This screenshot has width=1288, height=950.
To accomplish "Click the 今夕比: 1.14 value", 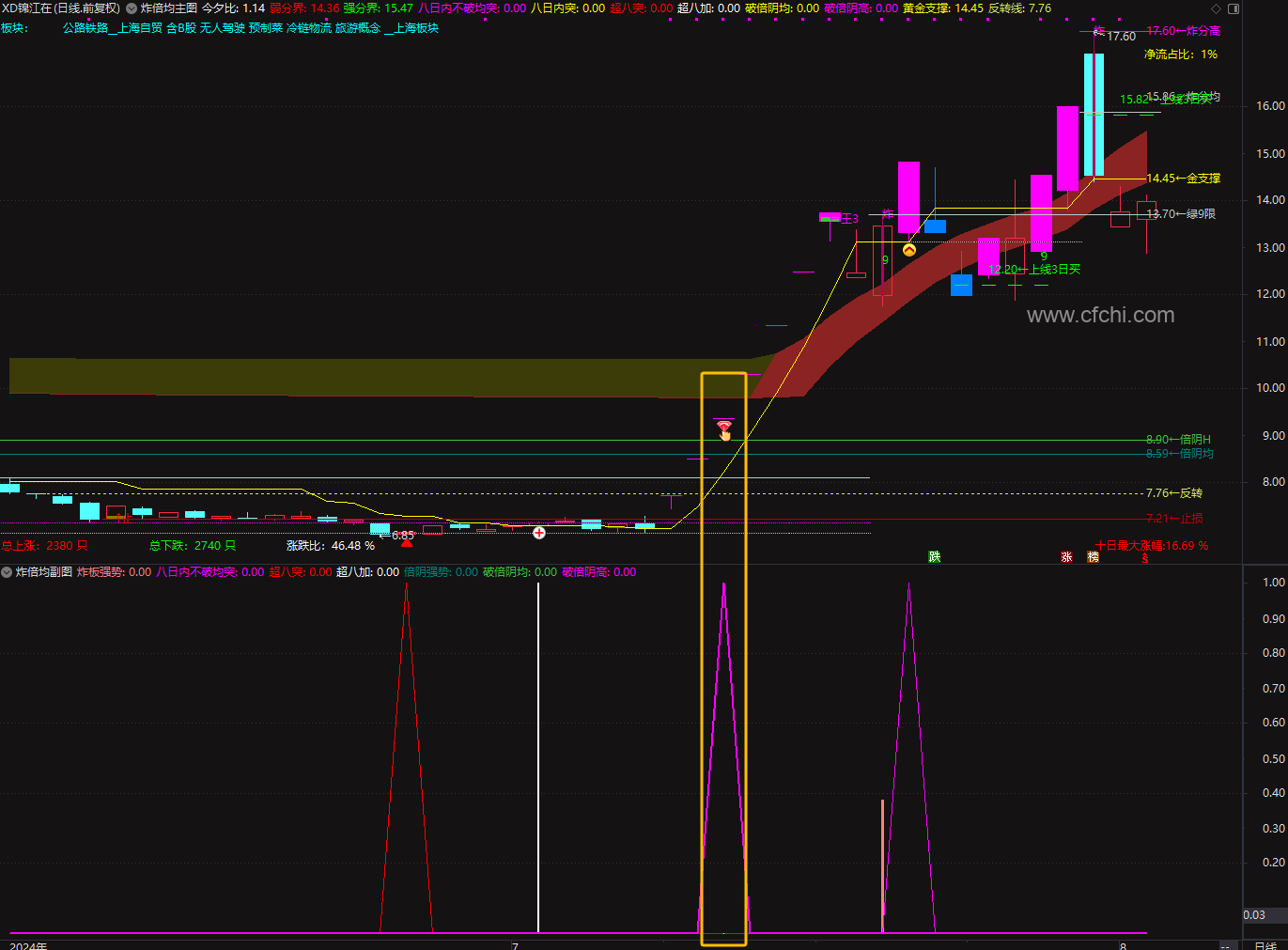I will click(x=234, y=8).
